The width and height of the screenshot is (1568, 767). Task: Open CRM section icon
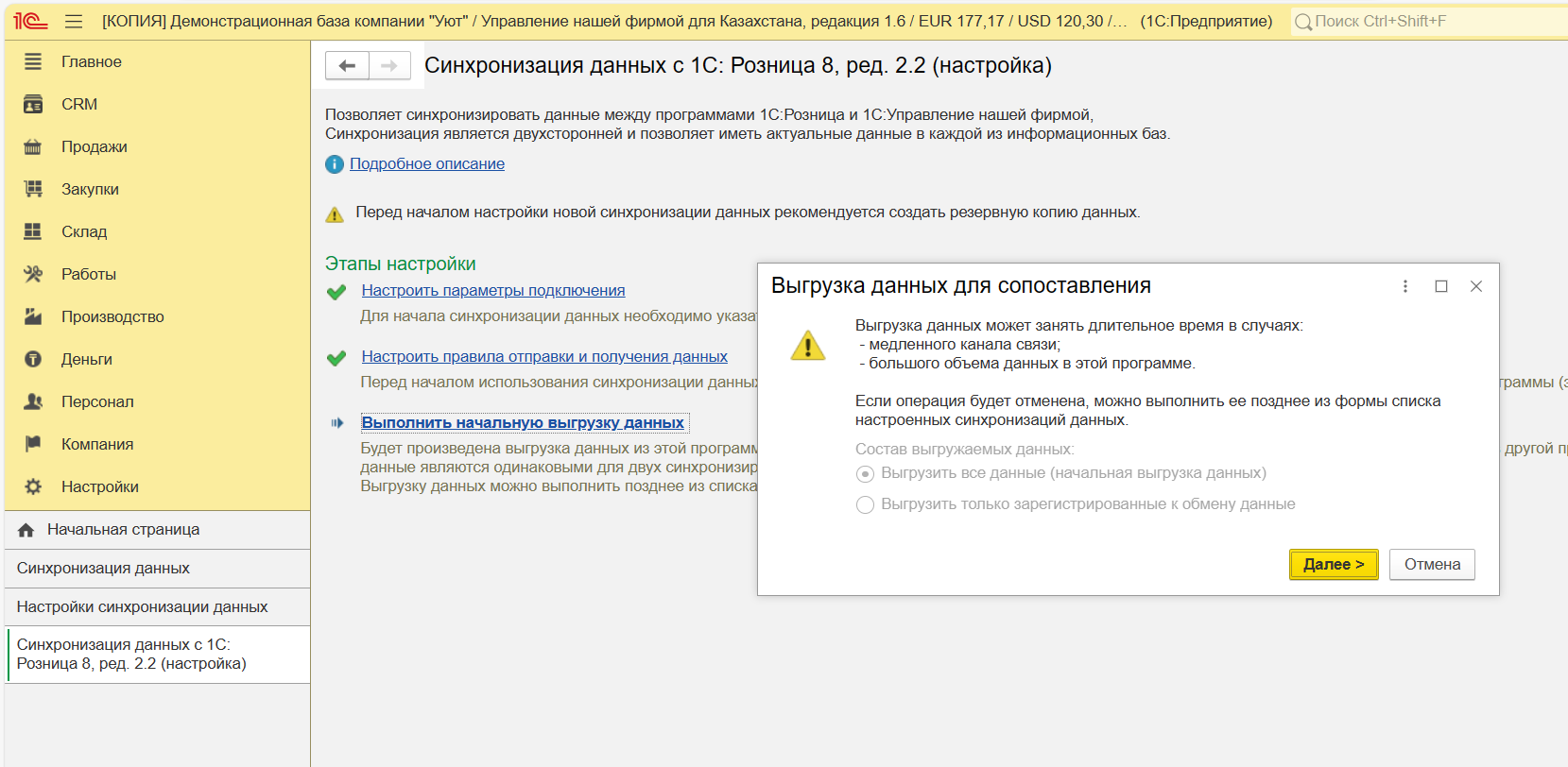pyautogui.click(x=33, y=104)
